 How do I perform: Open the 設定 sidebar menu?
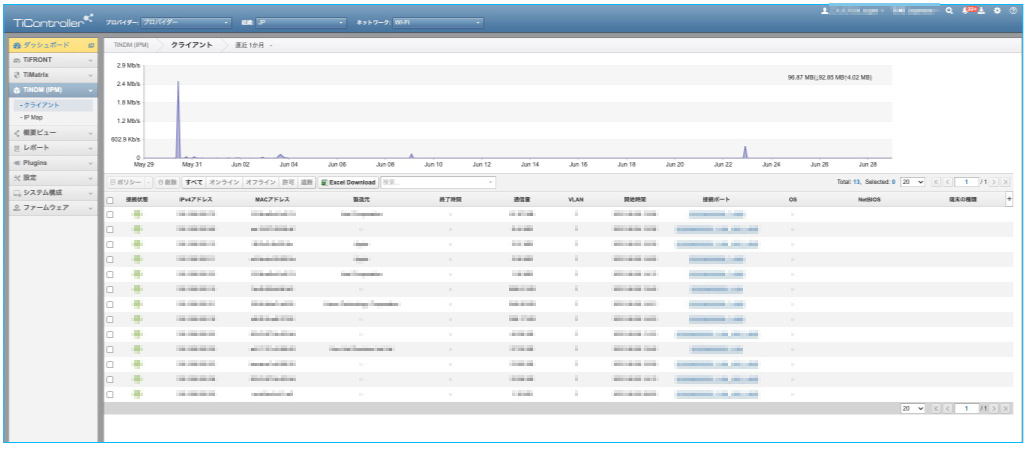click(52, 178)
